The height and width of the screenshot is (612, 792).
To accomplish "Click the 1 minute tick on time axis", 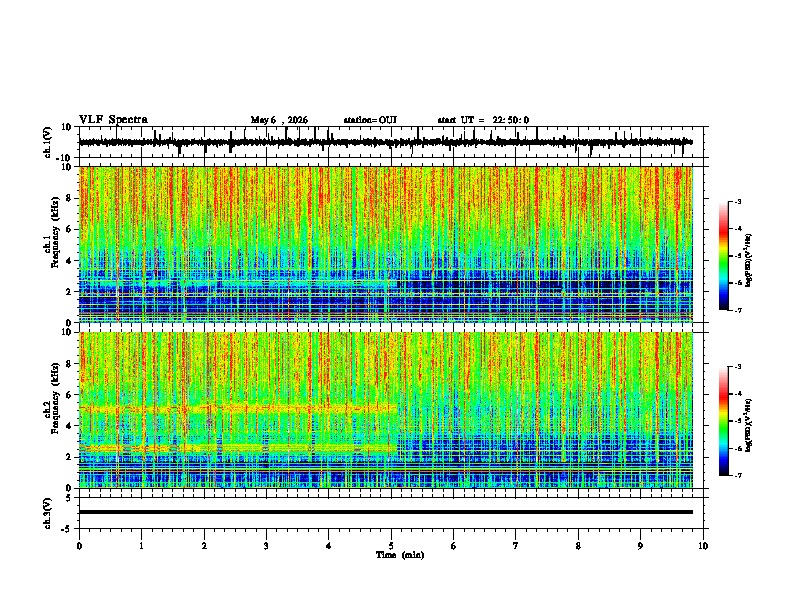I will (x=141, y=546).
